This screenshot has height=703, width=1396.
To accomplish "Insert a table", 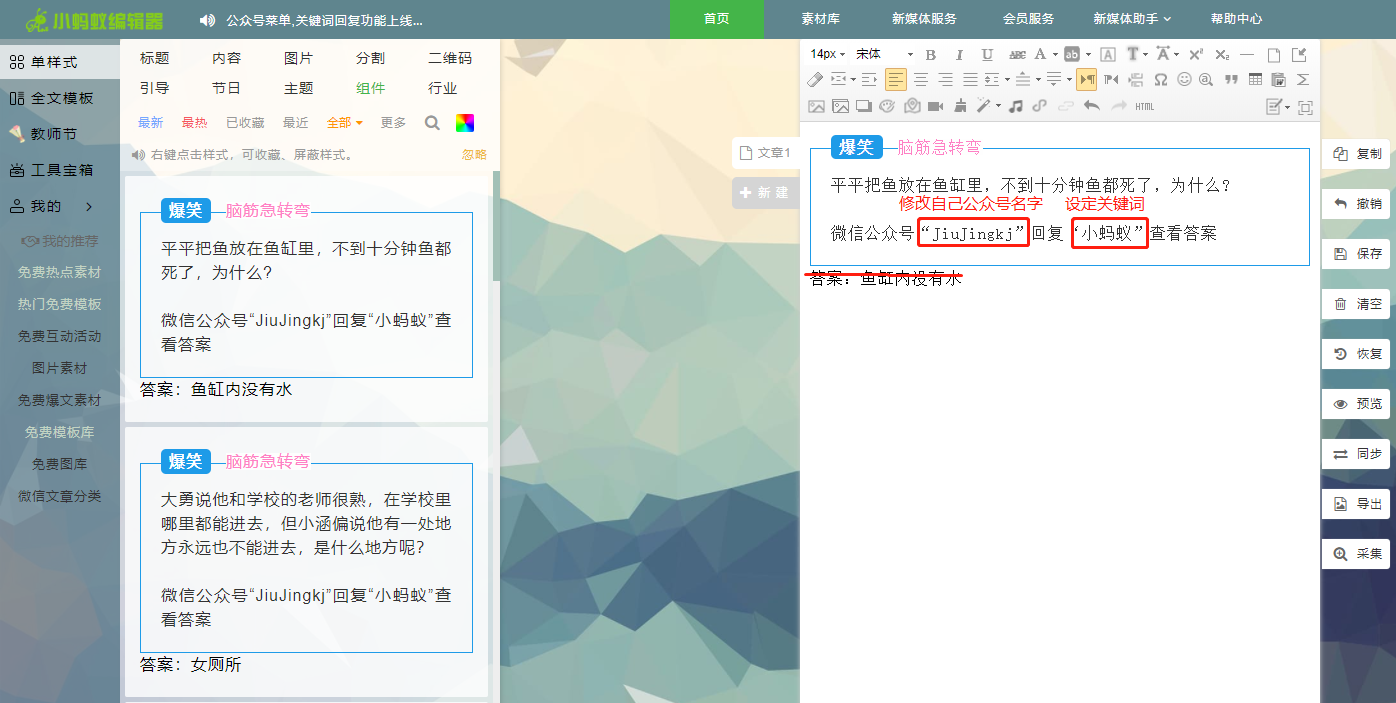I will (x=1255, y=79).
